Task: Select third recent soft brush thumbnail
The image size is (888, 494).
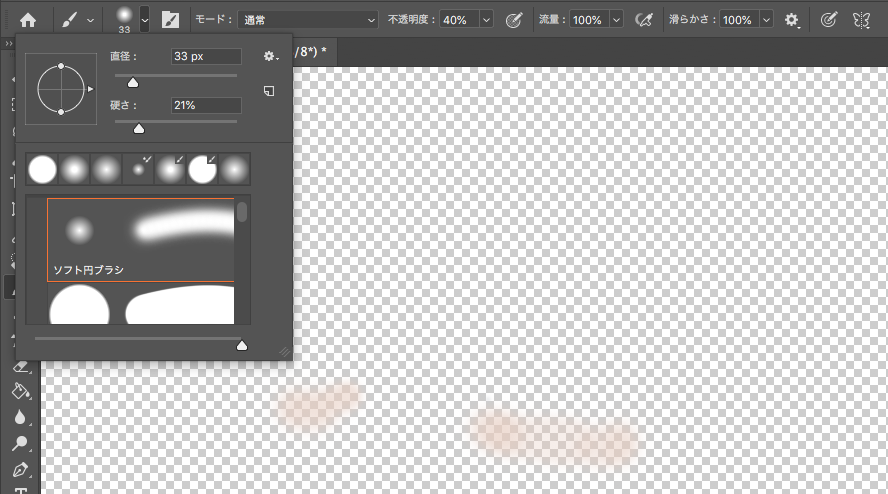Action: pos(106,169)
